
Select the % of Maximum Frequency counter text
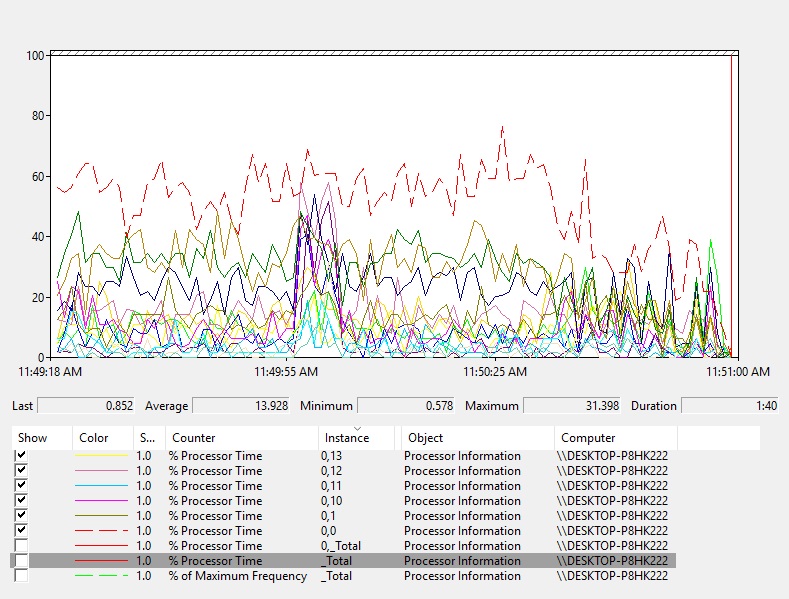point(238,576)
